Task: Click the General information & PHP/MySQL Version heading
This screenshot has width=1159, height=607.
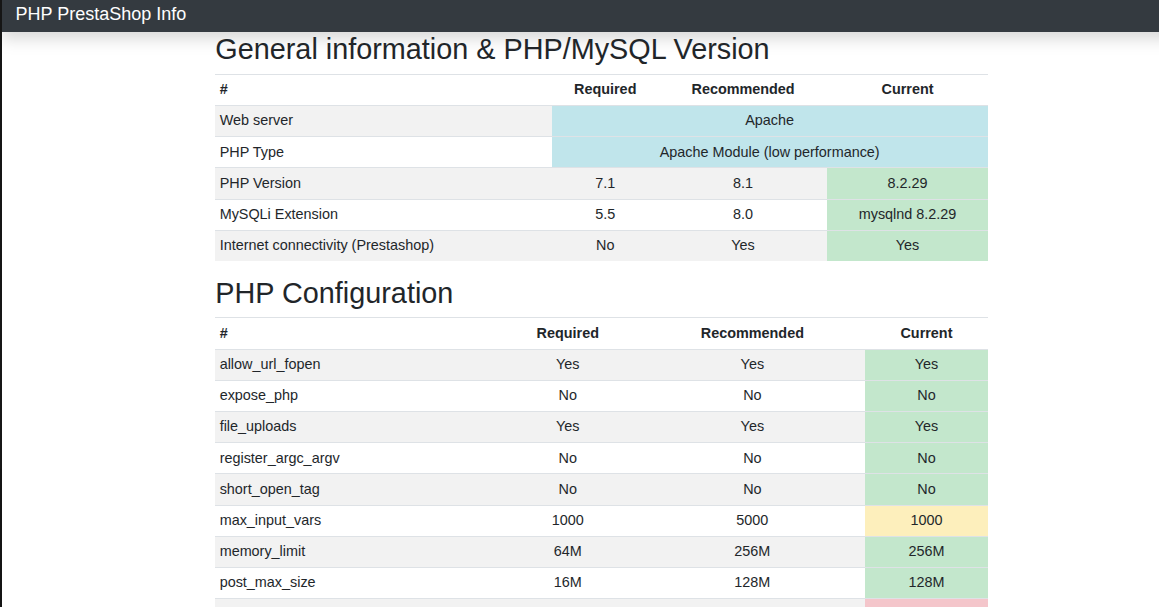Action: pyautogui.click(x=492, y=50)
